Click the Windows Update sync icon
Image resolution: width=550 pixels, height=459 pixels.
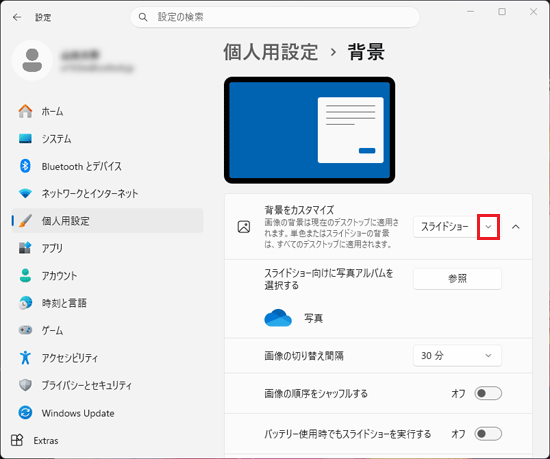25,412
